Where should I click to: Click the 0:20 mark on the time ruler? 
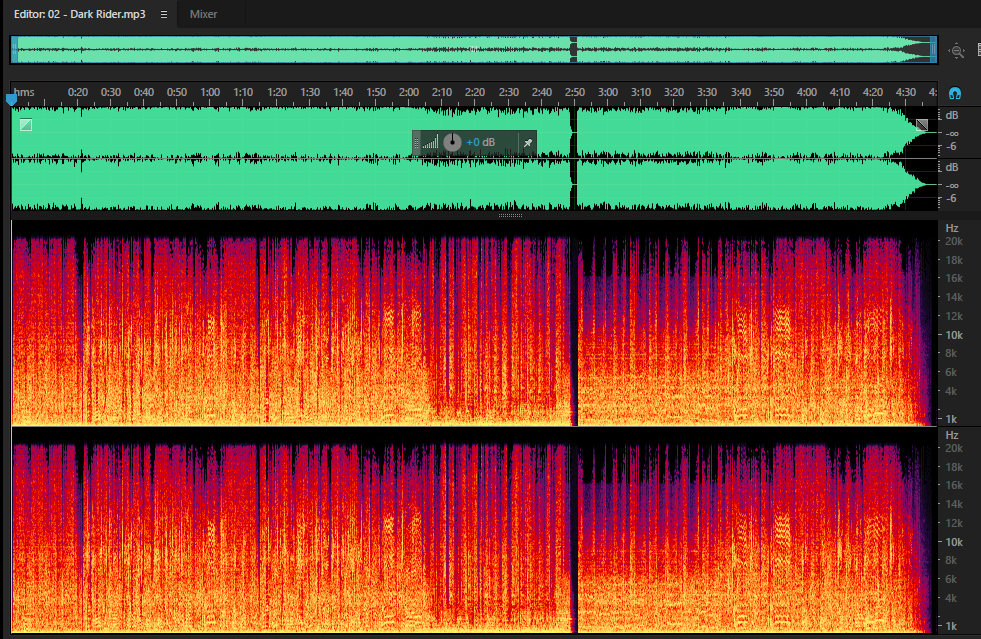[x=78, y=92]
